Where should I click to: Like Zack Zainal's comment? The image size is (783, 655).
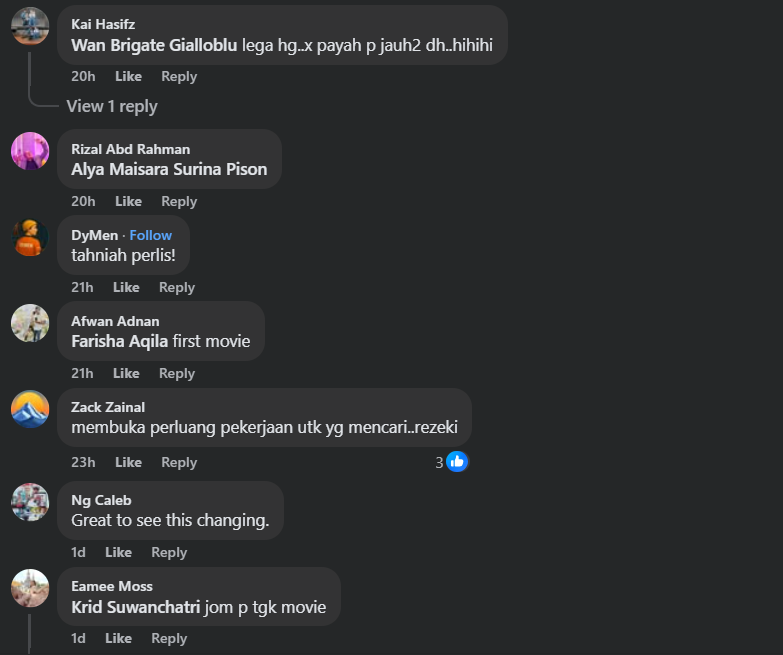128,462
